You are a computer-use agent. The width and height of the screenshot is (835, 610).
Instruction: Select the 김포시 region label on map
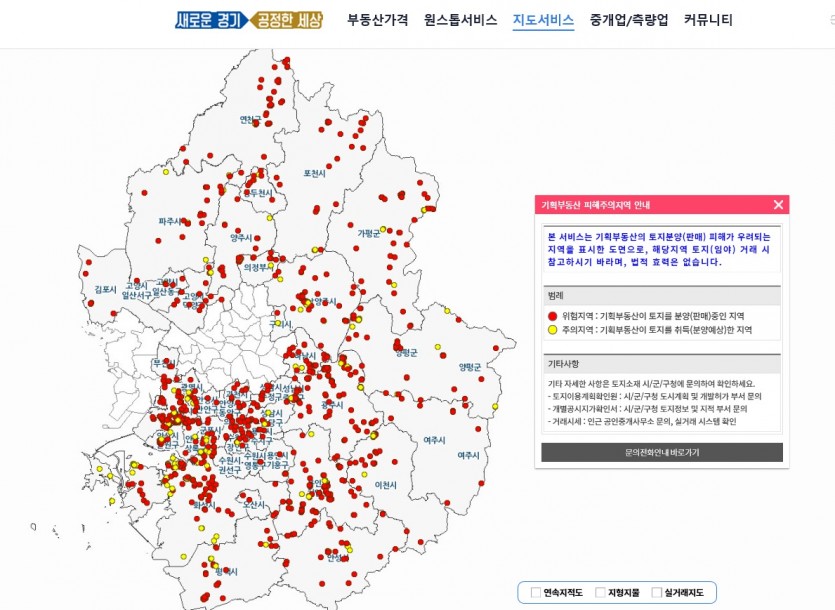tap(105, 289)
